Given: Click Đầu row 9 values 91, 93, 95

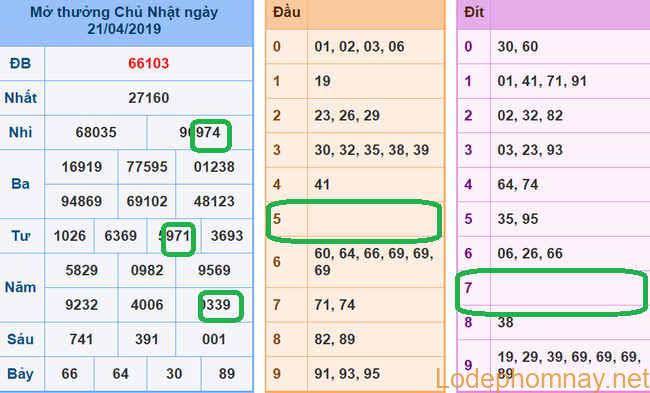Looking at the screenshot, I should click(347, 374).
